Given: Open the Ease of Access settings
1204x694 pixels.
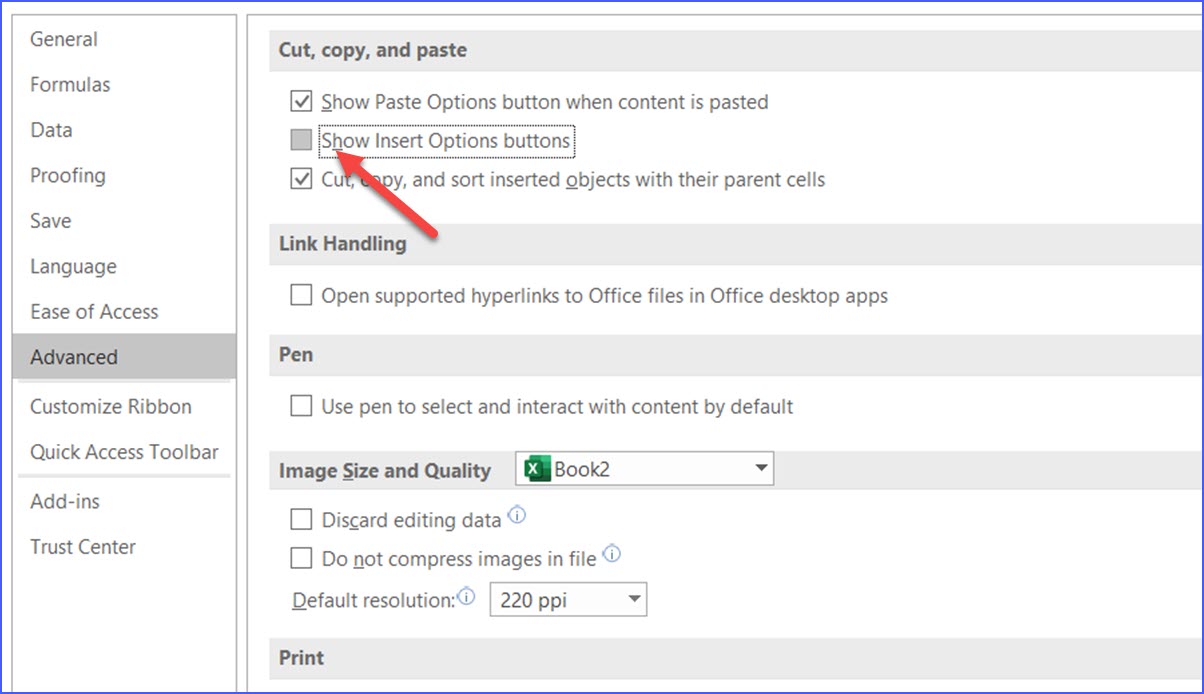Looking at the screenshot, I should point(94,311).
